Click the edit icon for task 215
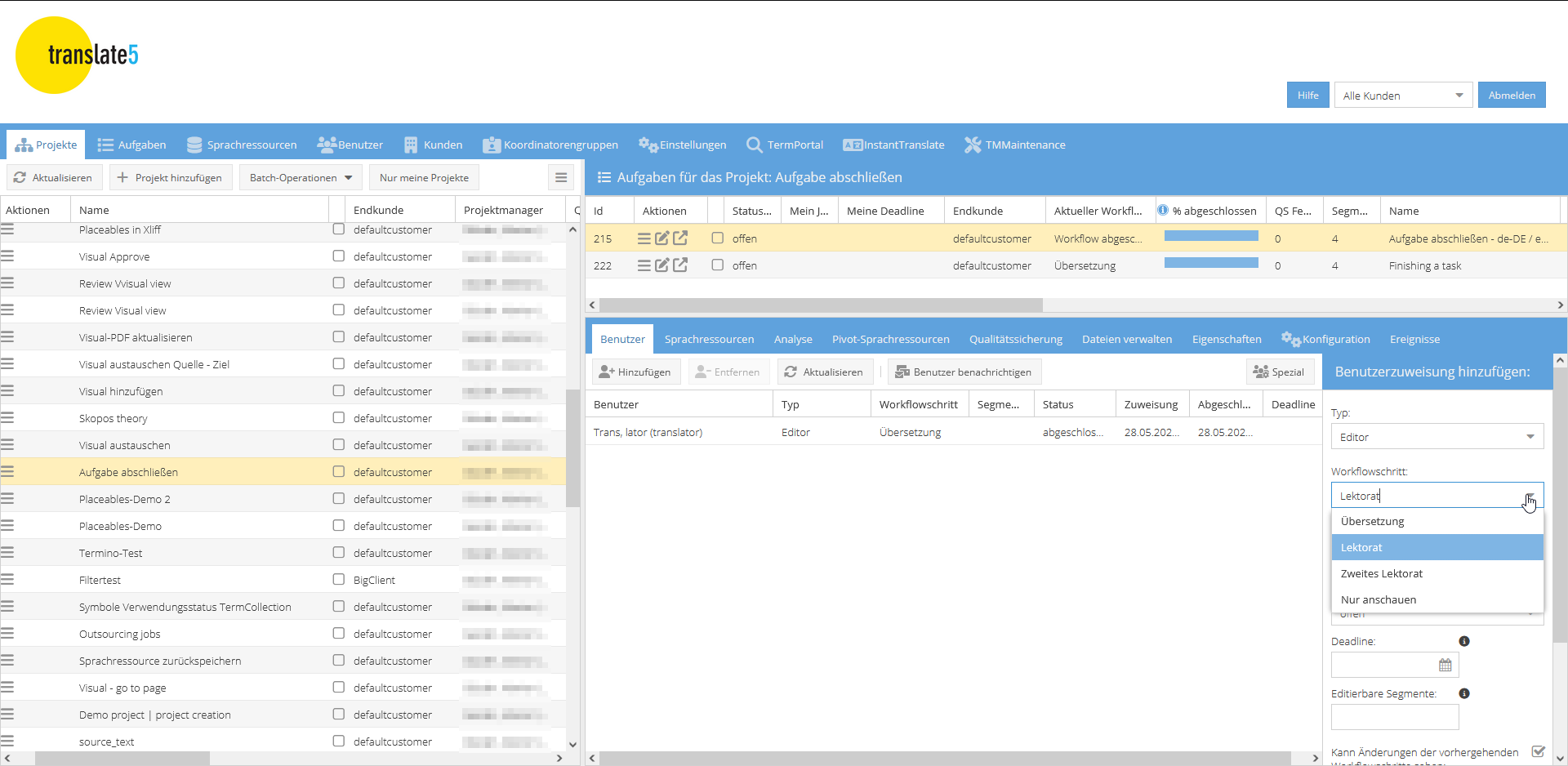Screen dimensions: 1568x766 pyautogui.click(x=661, y=238)
